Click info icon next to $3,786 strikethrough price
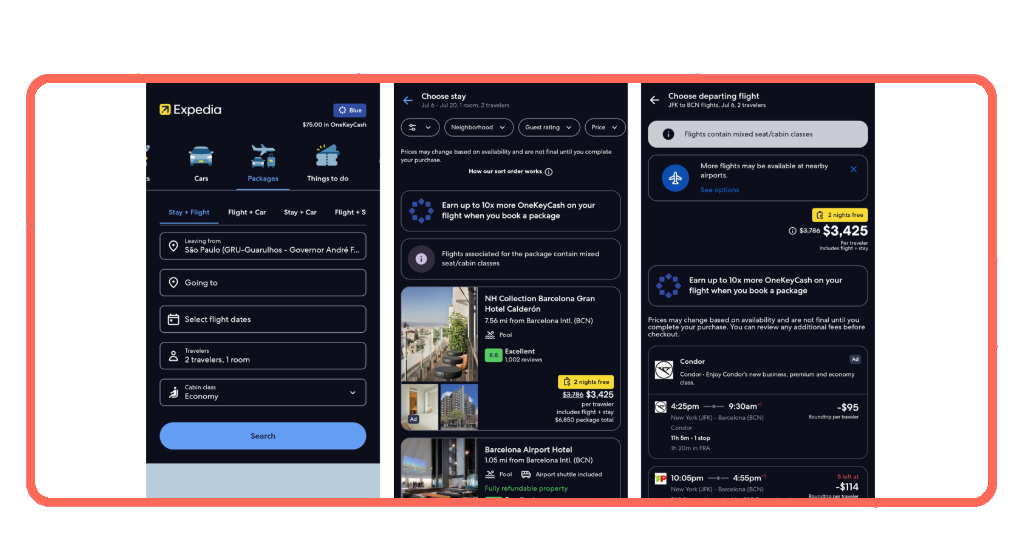This screenshot has height=536, width=1024. pyautogui.click(x=792, y=230)
